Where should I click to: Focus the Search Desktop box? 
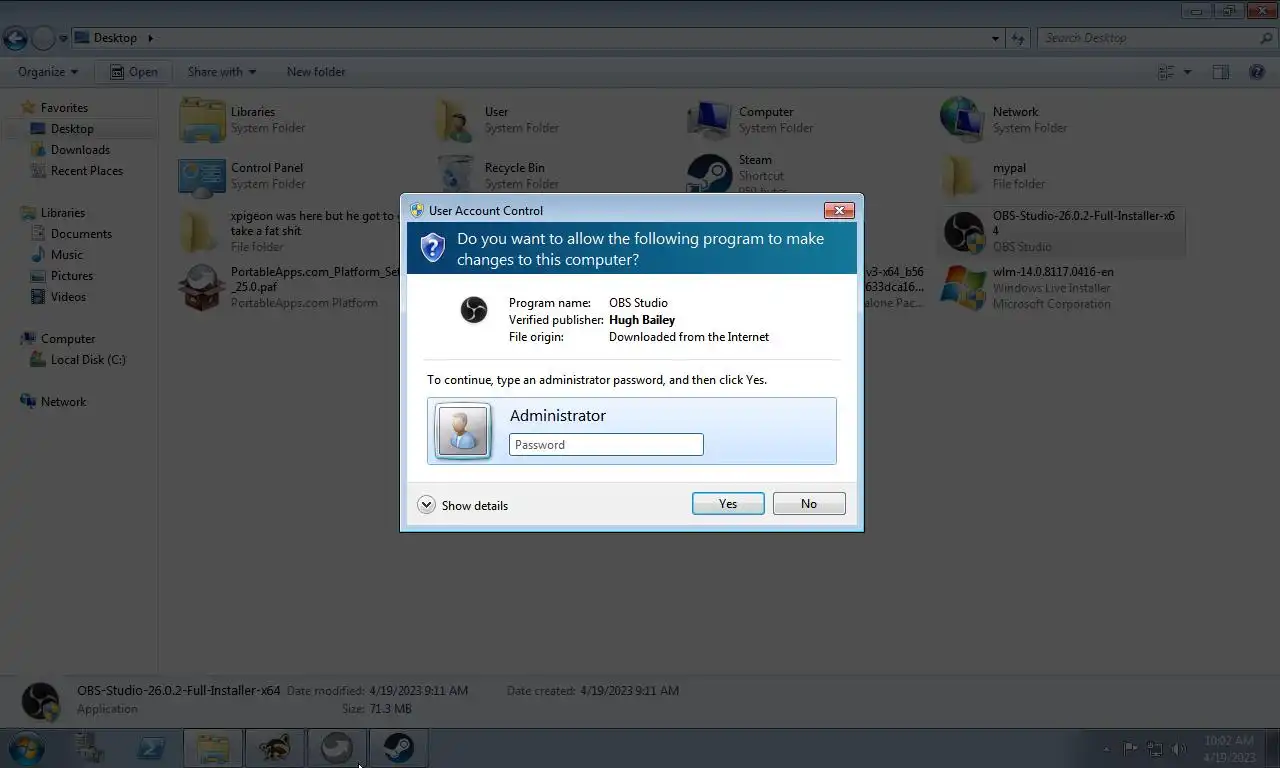1157,38
